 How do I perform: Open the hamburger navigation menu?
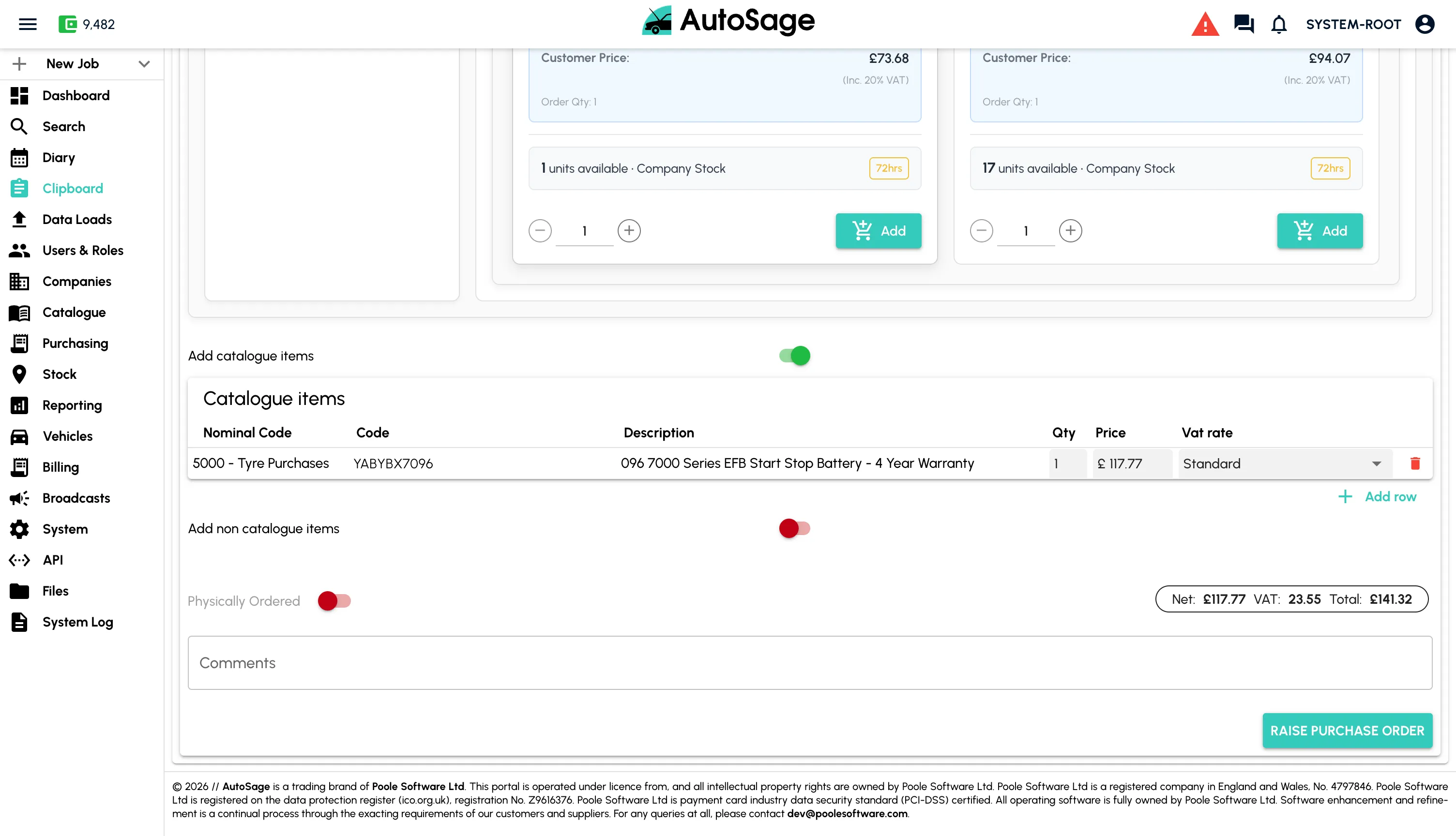[x=28, y=24]
